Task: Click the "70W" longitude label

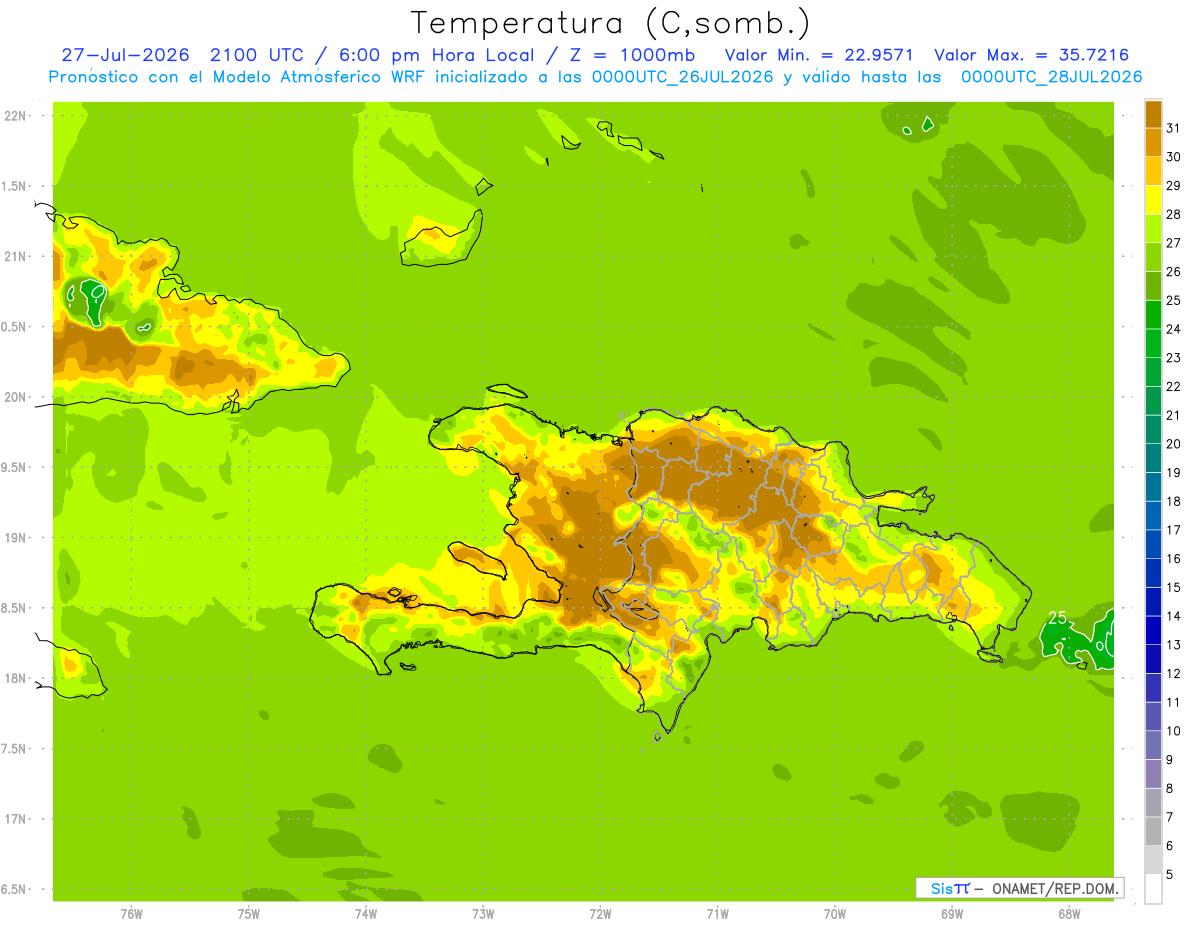Action: tap(834, 913)
